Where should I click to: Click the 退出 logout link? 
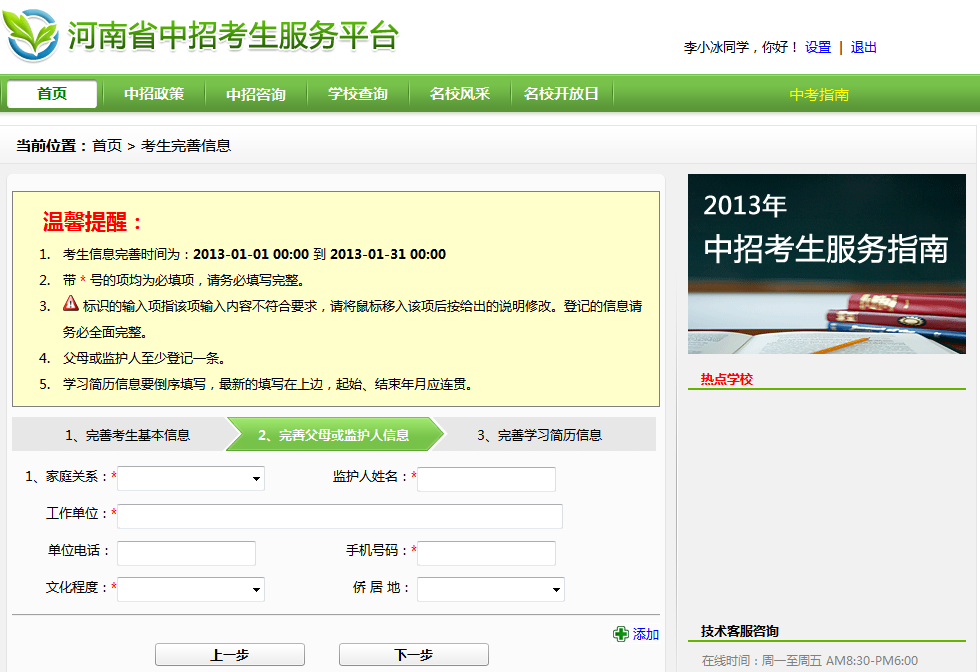pyautogui.click(x=863, y=47)
